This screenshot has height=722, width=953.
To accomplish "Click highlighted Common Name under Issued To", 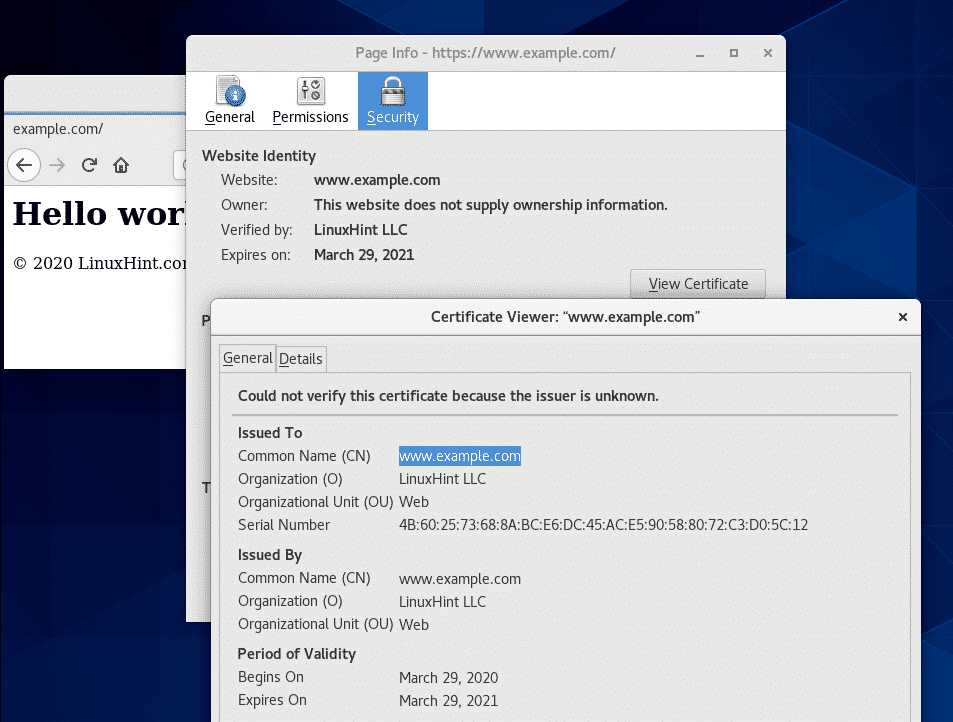I will (x=460, y=456).
